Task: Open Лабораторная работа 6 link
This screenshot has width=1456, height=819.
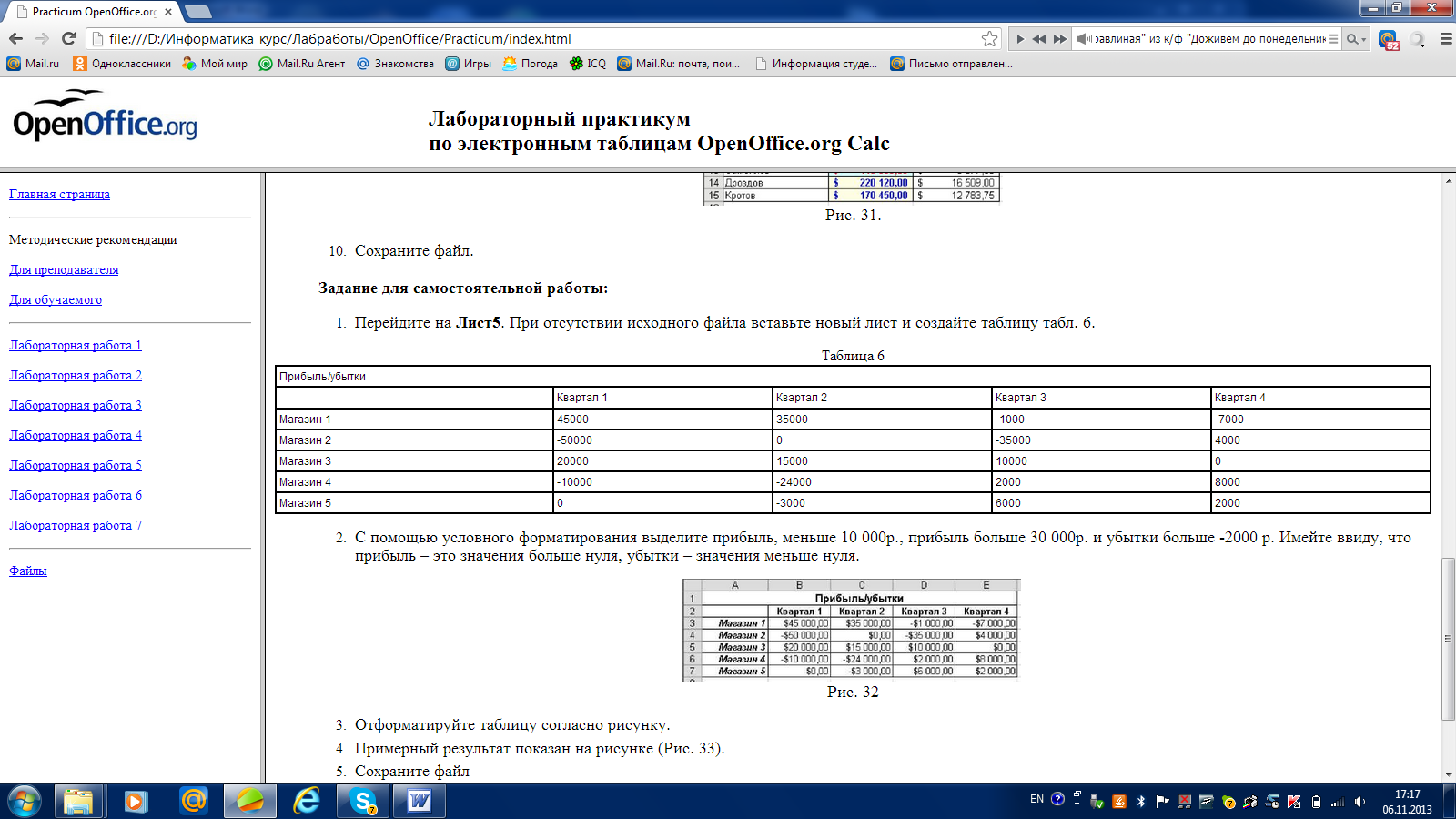Action: [x=76, y=495]
